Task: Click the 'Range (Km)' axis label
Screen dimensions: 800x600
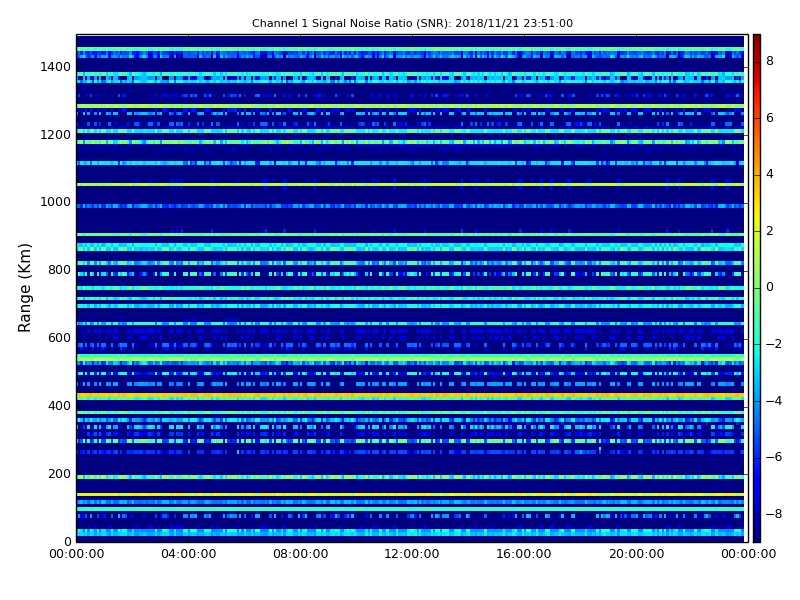Action: (x=24, y=288)
